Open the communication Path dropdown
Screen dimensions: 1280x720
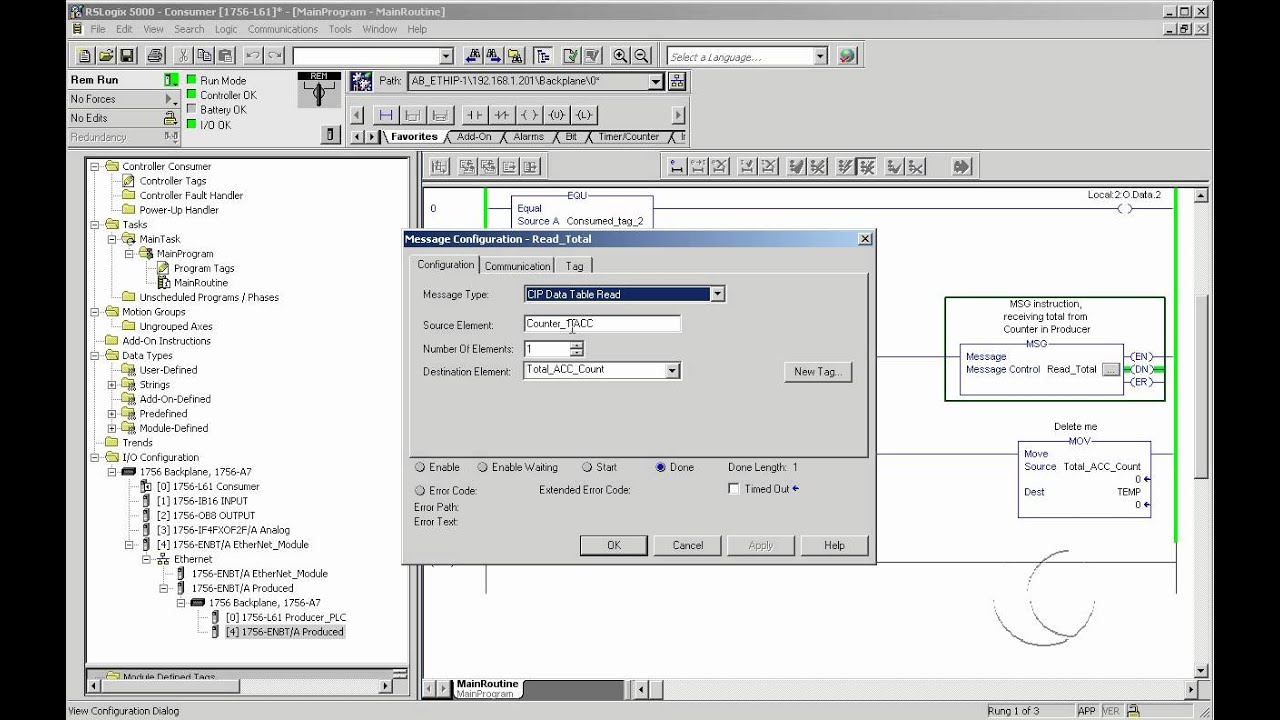click(656, 81)
